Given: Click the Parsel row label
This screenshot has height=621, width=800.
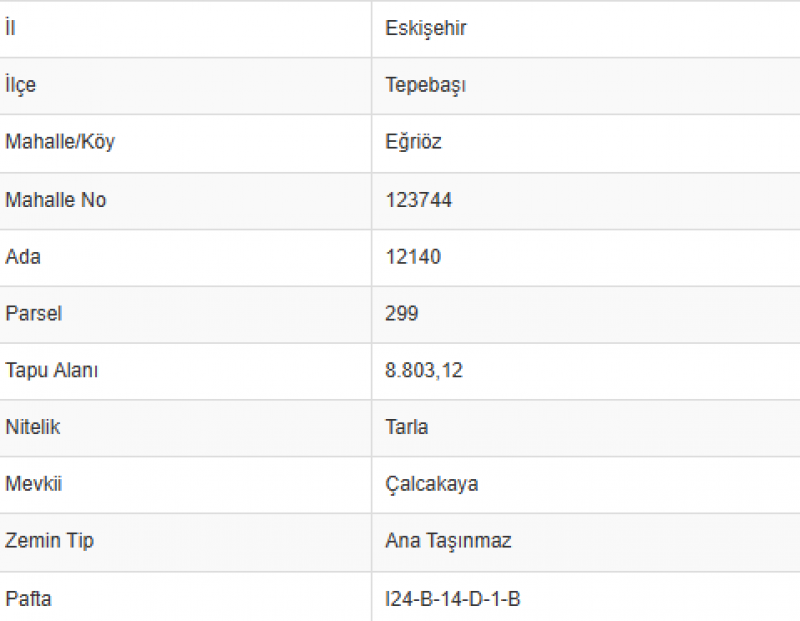Looking at the screenshot, I should point(34,313).
